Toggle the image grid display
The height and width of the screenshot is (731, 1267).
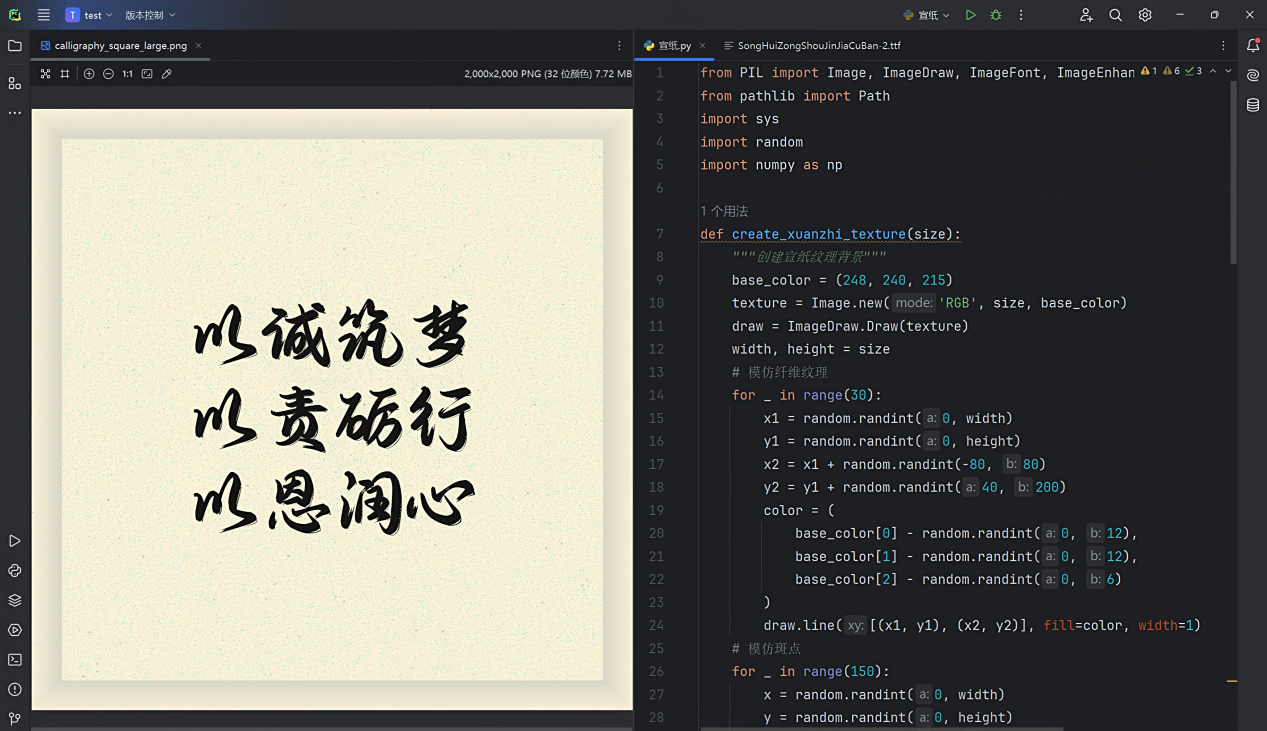pyautogui.click(x=65, y=74)
